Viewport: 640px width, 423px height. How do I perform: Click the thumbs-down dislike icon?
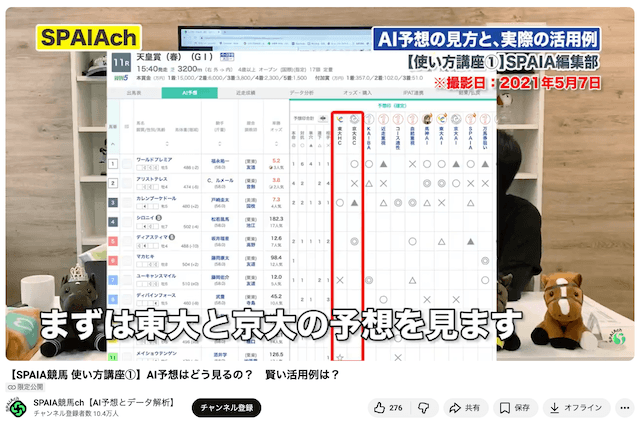424,407
